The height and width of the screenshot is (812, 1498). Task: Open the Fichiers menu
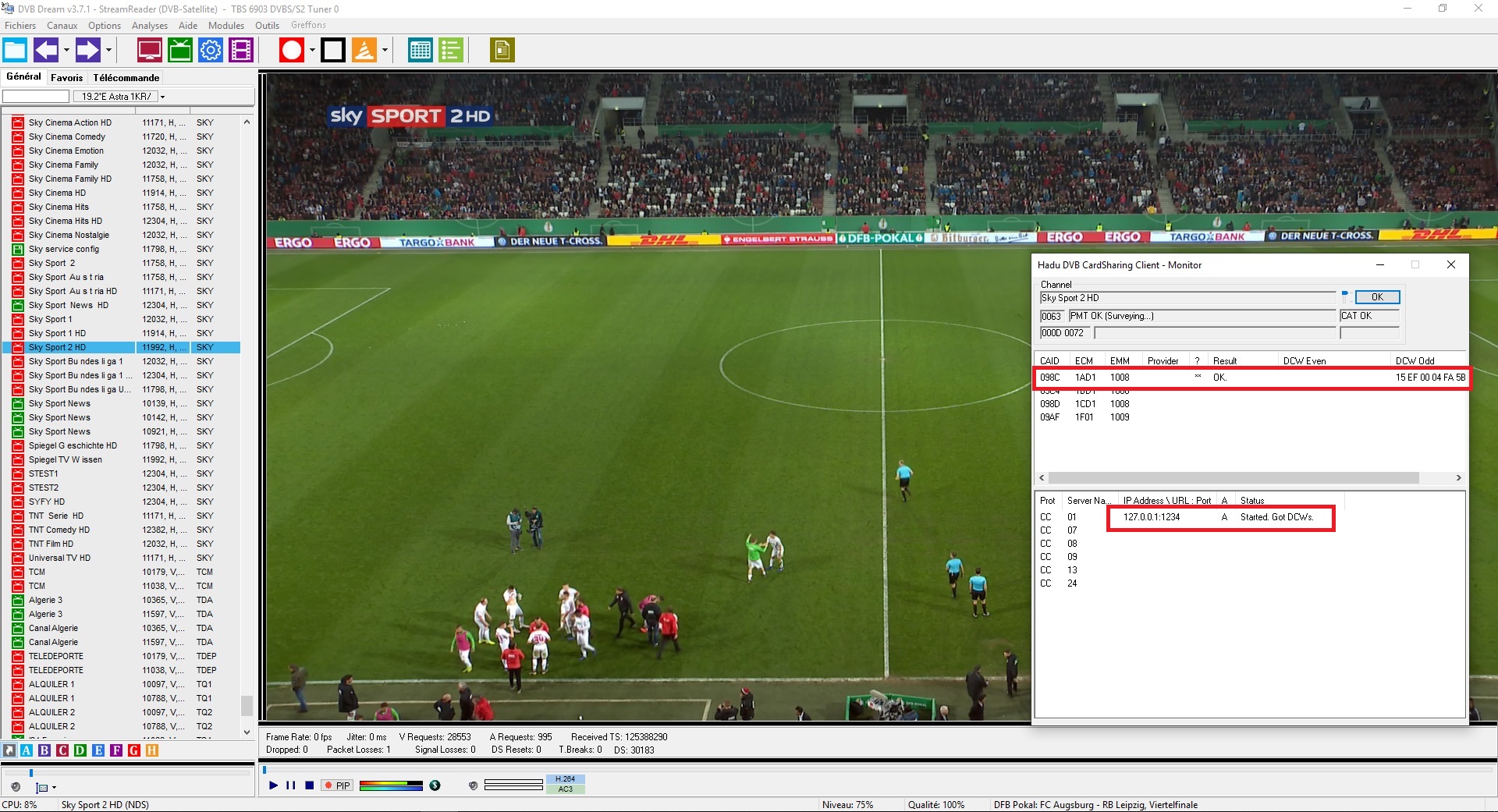[20, 26]
